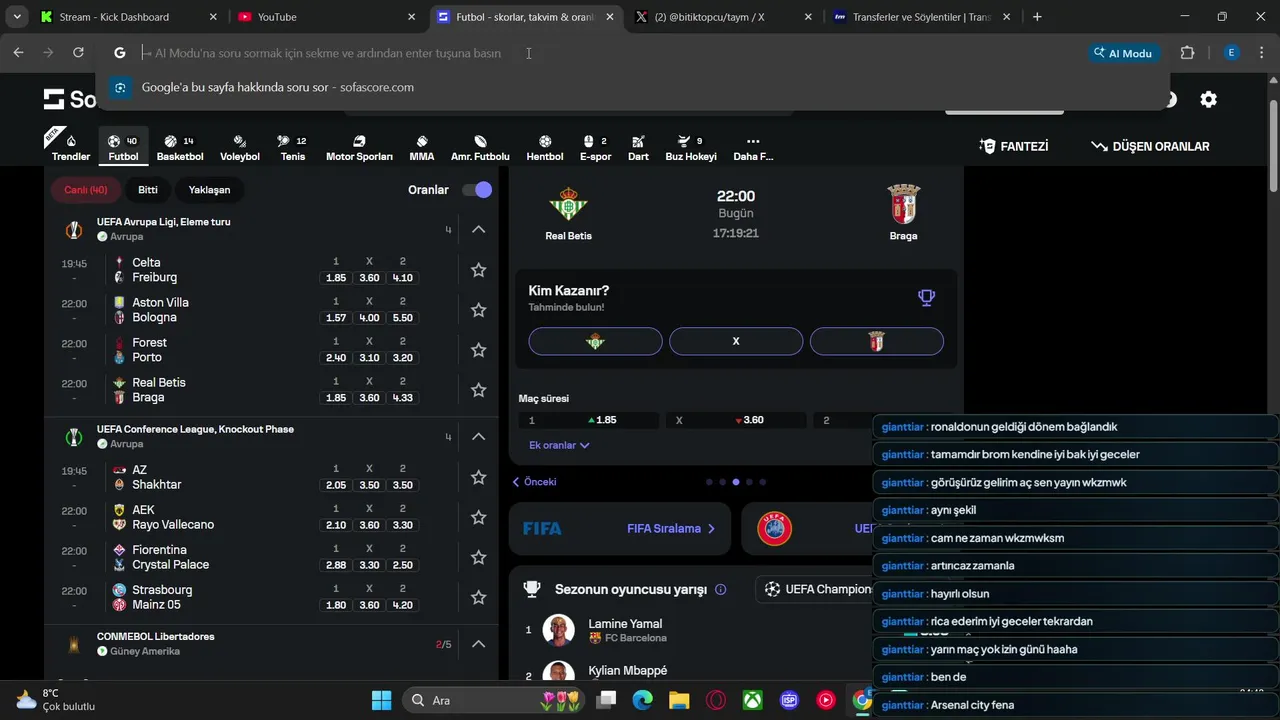The height and width of the screenshot is (720, 1280).
Task: Click the AI Modu button
Action: click(x=1123, y=53)
